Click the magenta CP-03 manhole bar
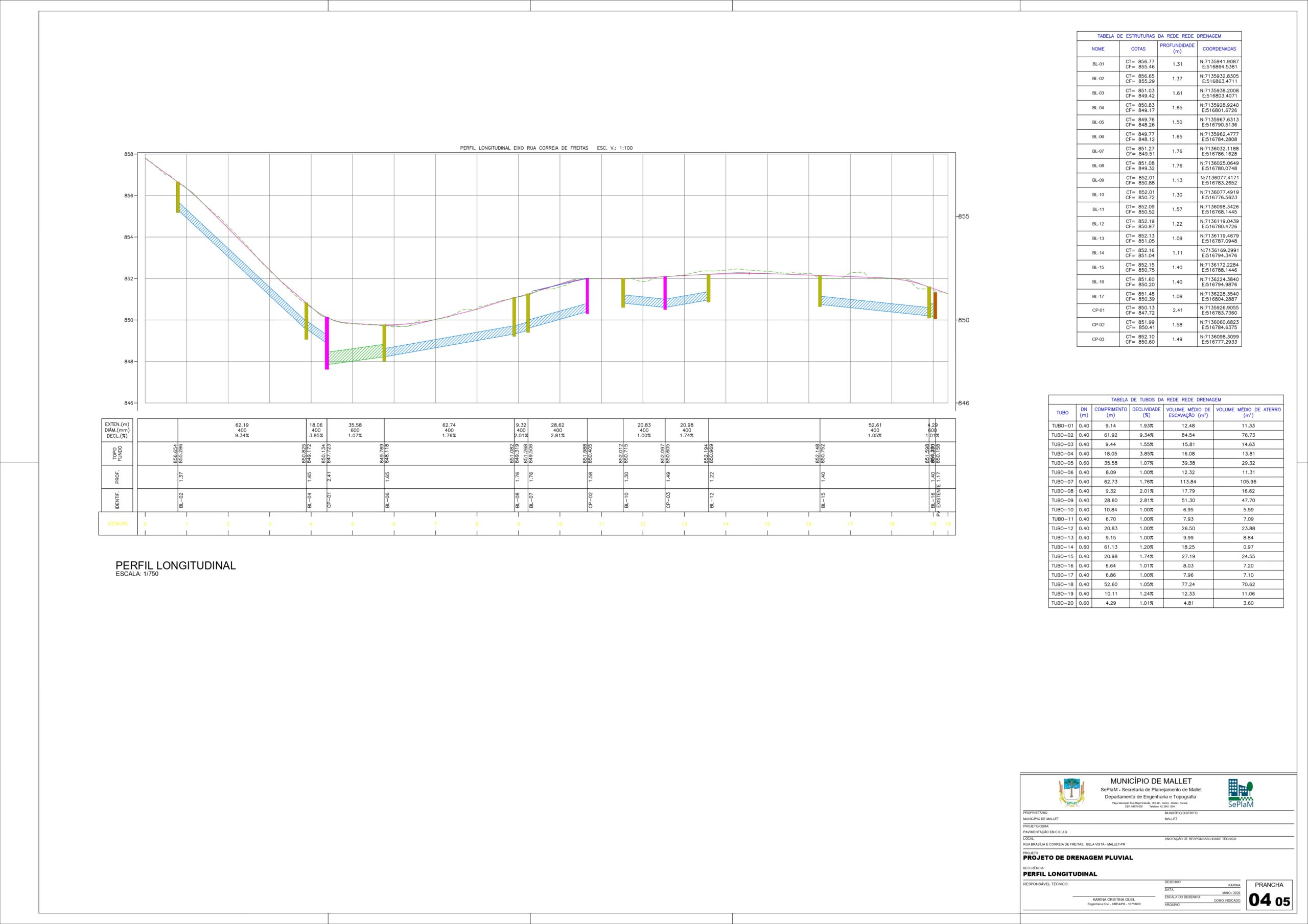 click(x=665, y=293)
